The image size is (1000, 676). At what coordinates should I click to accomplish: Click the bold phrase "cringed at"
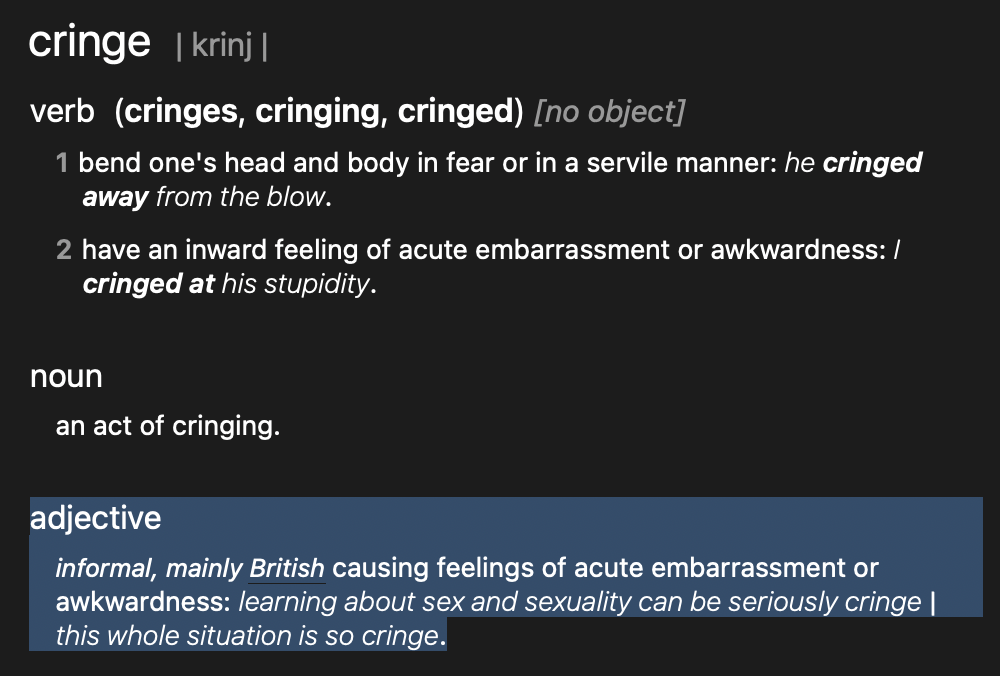pyautogui.click(x=148, y=285)
